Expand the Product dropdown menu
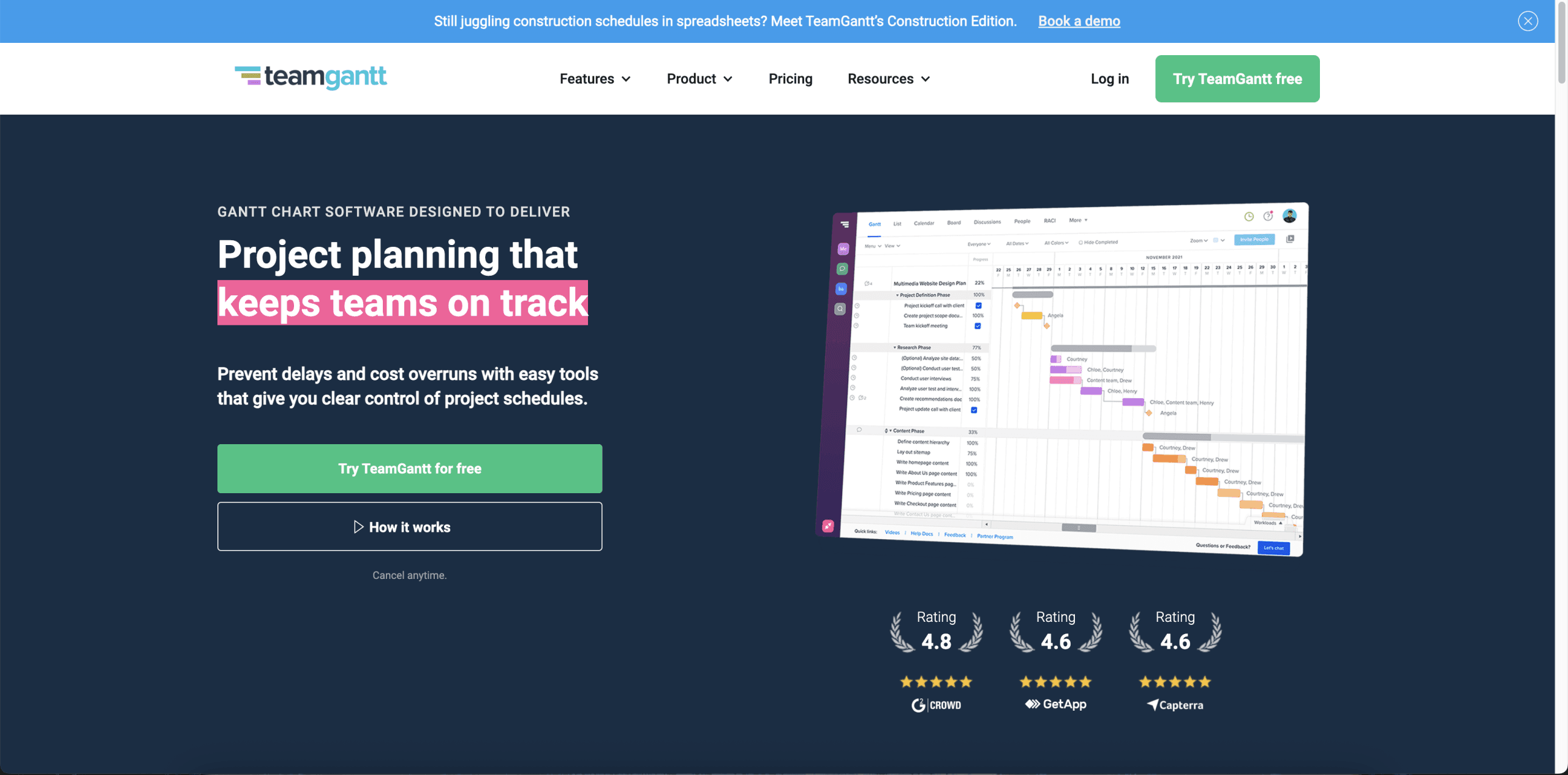 (x=699, y=78)
